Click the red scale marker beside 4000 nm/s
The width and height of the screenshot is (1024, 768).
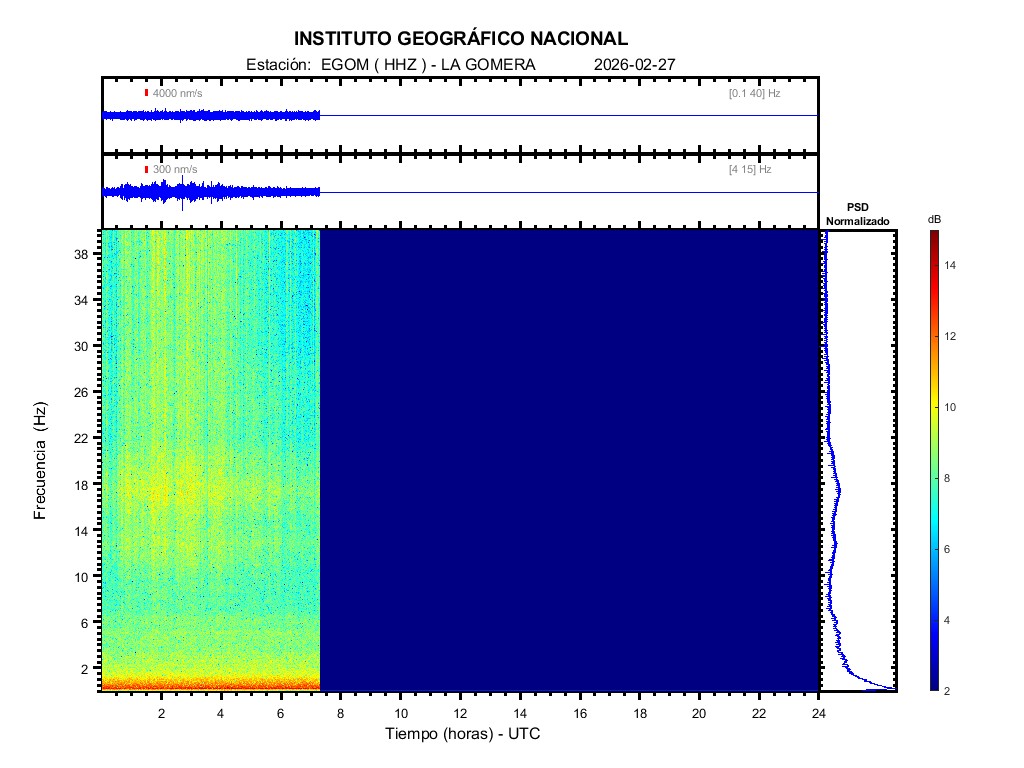point(146,93)
